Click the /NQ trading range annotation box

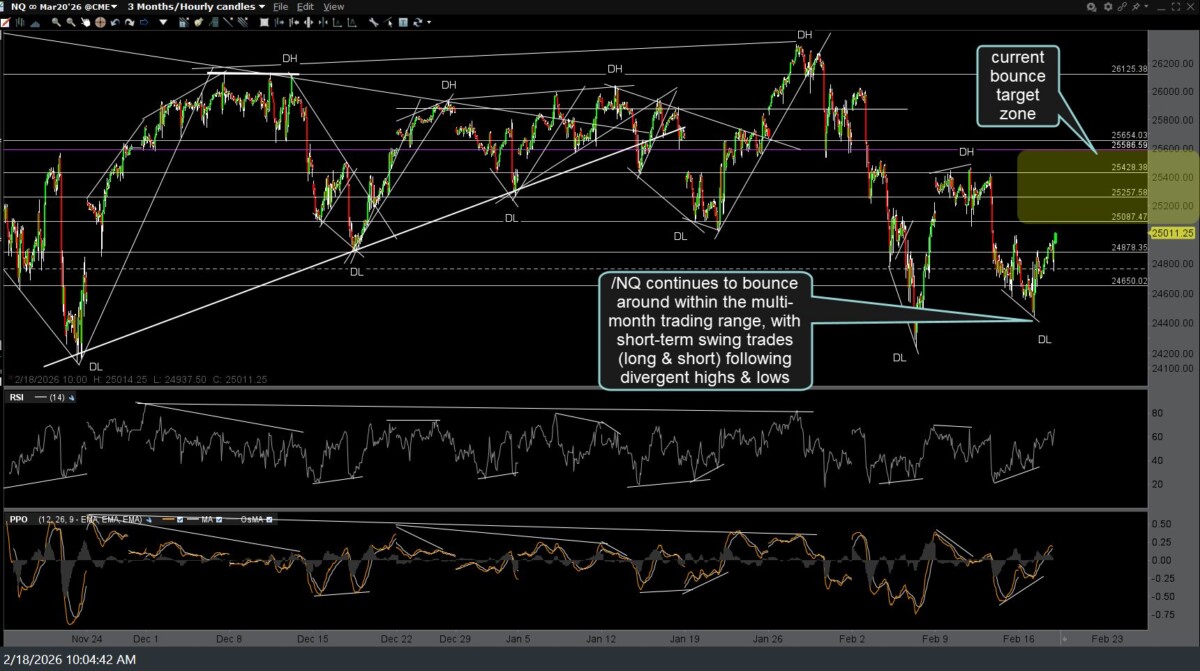click(704, 330)
